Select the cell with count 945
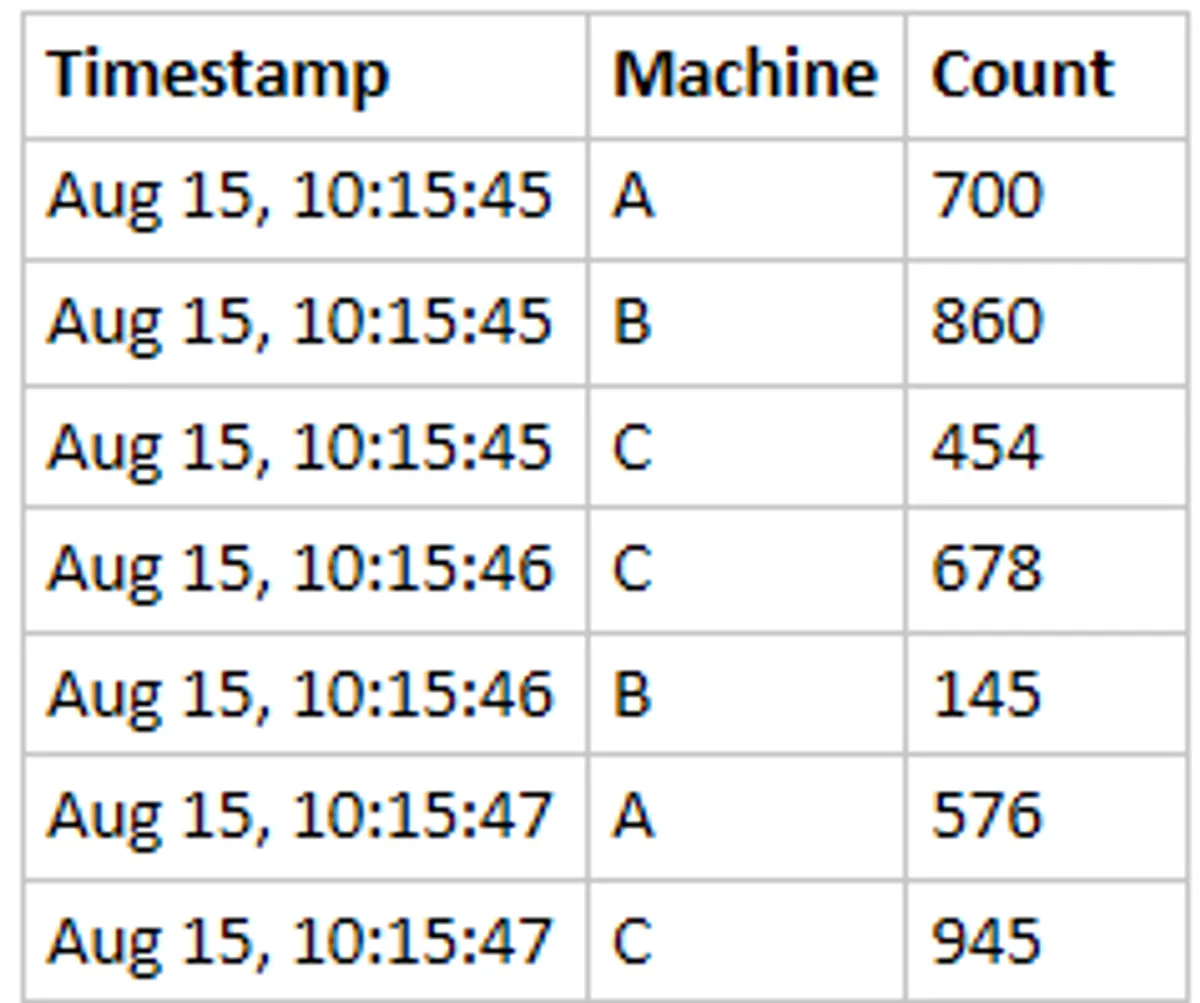The image size is (1200, 1003). click(x=987, y=941)
